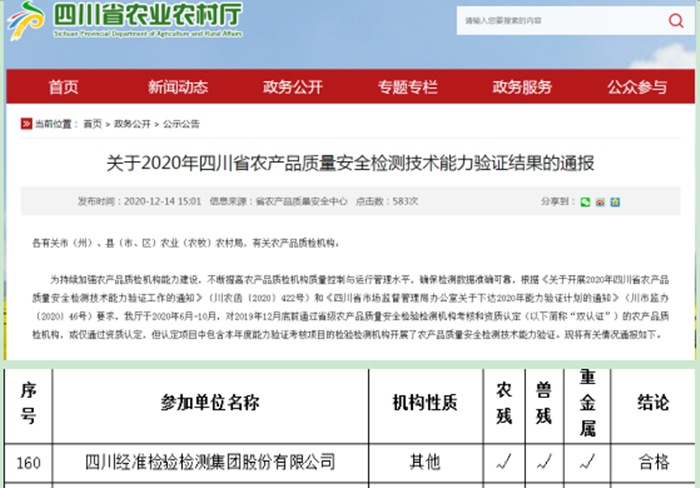Screen dimensions: 700x488
Task: Click the third blue share icon
Action: click(615, 202)
